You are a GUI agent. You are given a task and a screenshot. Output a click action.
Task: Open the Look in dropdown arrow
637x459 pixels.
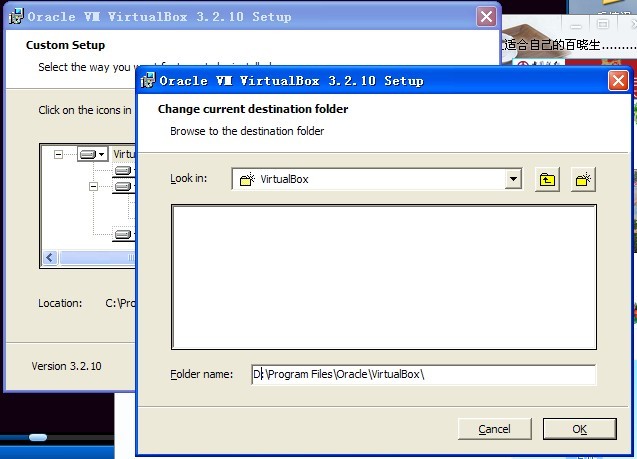pos(513,179)
